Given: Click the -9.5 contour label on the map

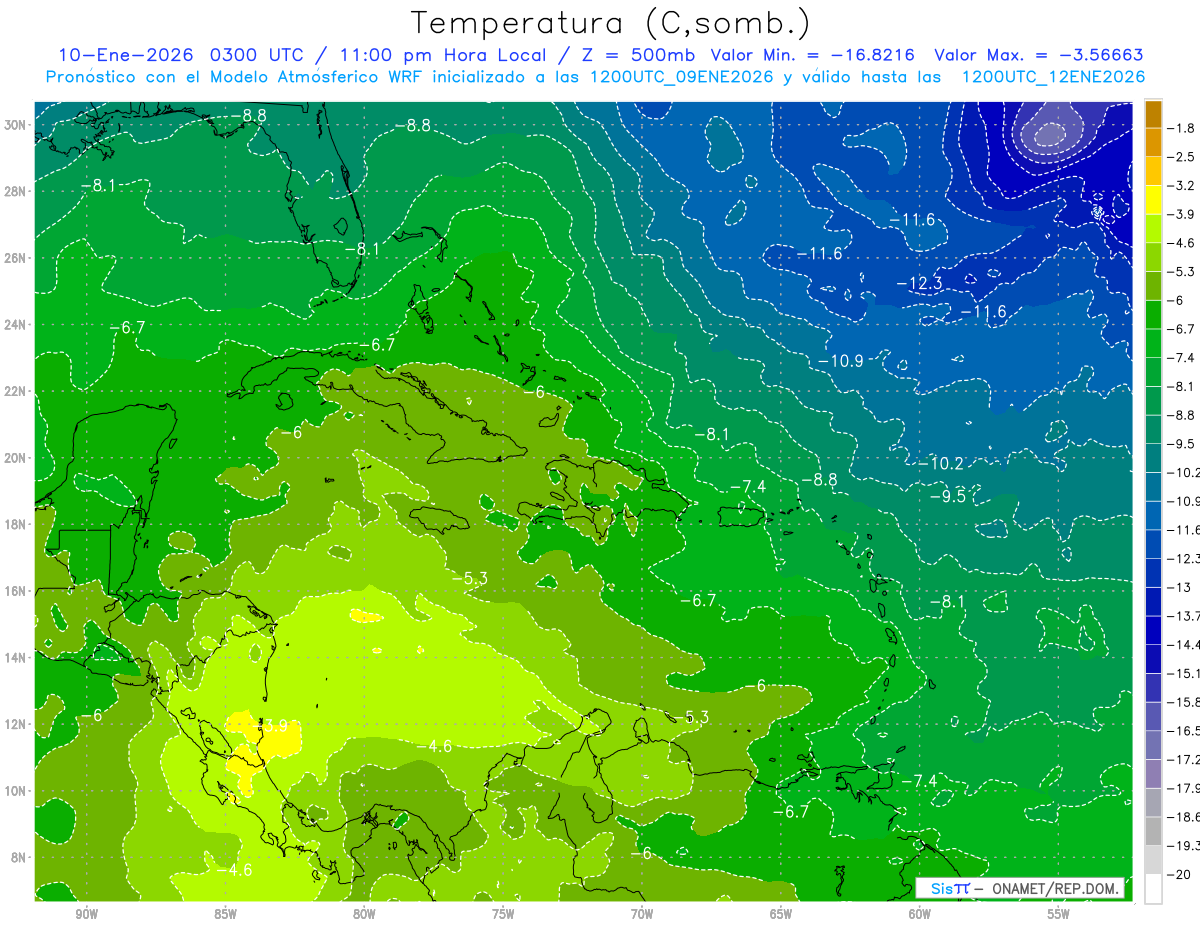Looking at the screenshot, I should tap(948, 496).
